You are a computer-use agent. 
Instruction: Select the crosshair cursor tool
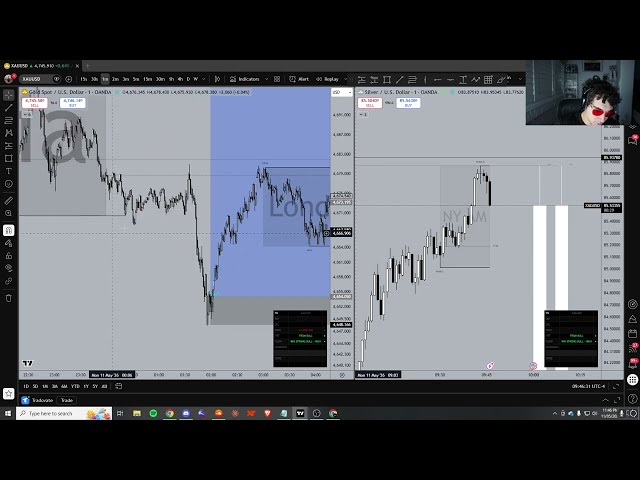(x=9, y=95)
